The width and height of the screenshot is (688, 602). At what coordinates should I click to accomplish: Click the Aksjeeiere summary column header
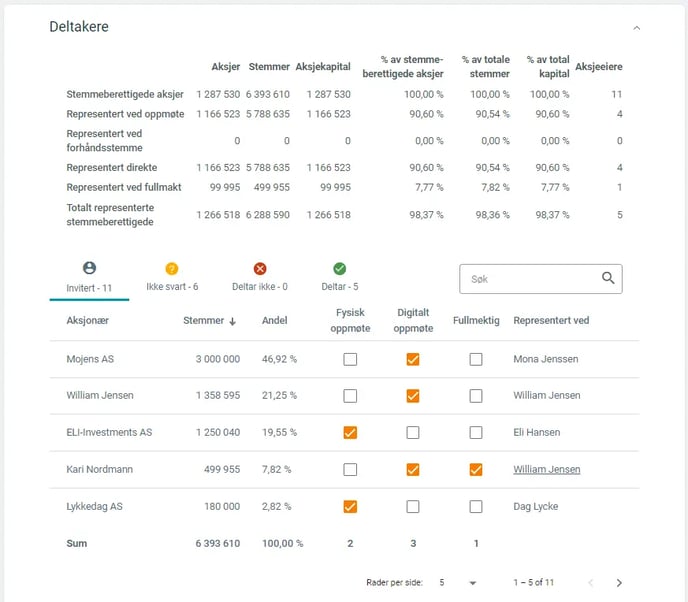tap(598, 67)
